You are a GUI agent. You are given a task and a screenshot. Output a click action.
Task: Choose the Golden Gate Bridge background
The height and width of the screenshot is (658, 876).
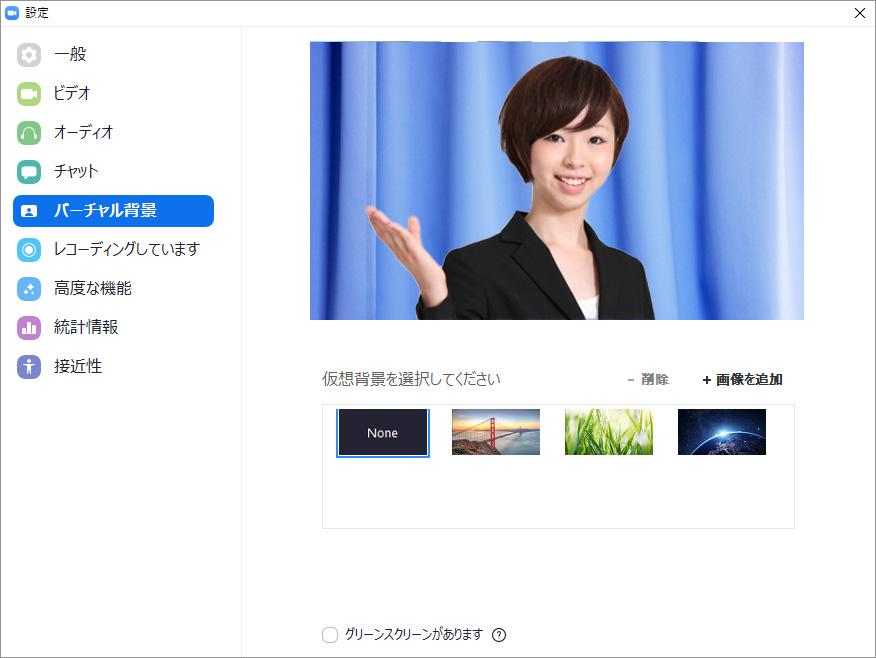point(495,432)
